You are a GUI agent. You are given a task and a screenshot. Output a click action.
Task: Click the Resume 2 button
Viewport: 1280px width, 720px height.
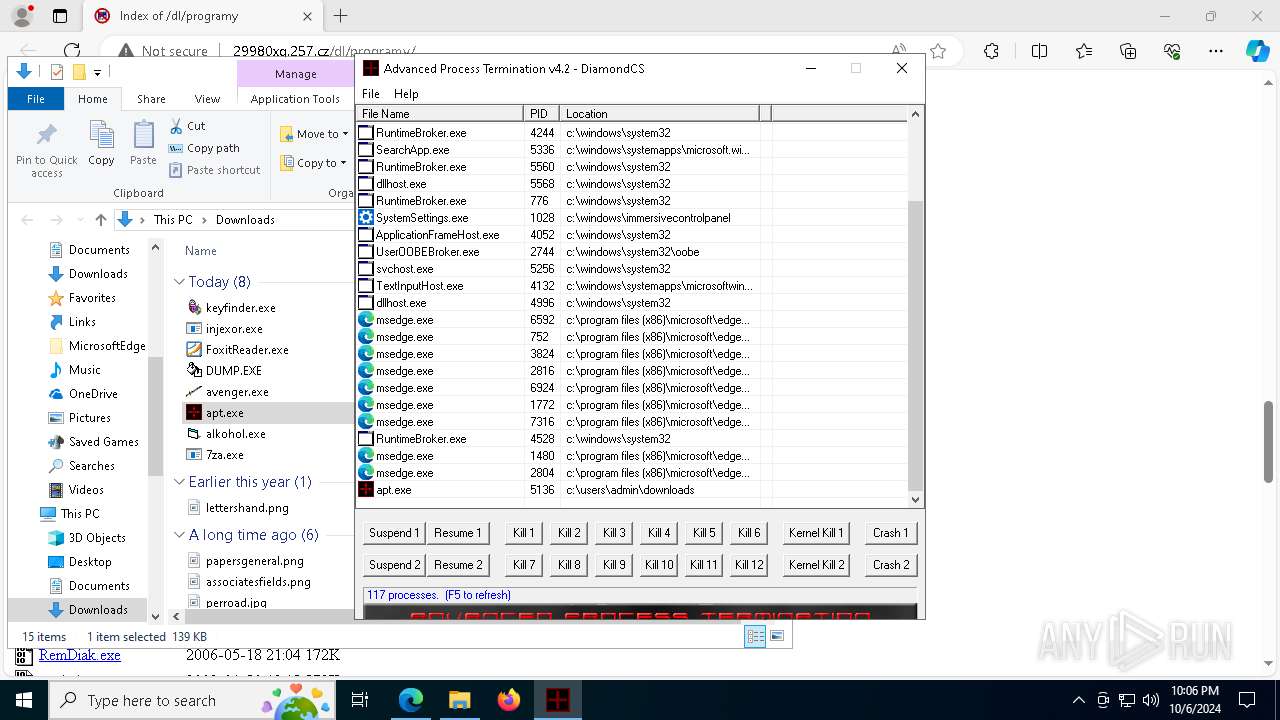click(x=458, y=565)
